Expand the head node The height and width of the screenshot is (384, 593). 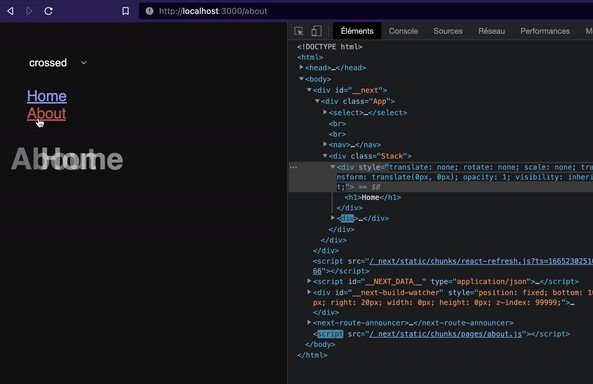(301, 67)
